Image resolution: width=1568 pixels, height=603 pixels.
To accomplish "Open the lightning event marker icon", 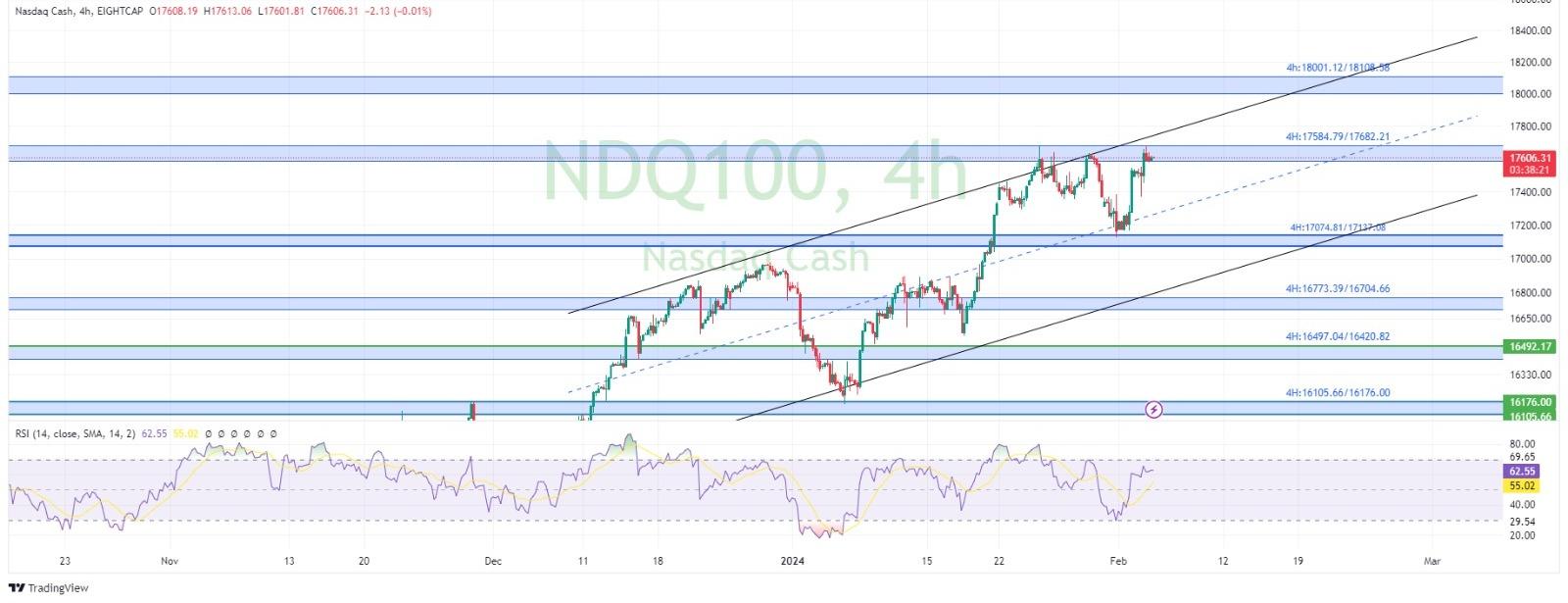I will click(1154, 408).
